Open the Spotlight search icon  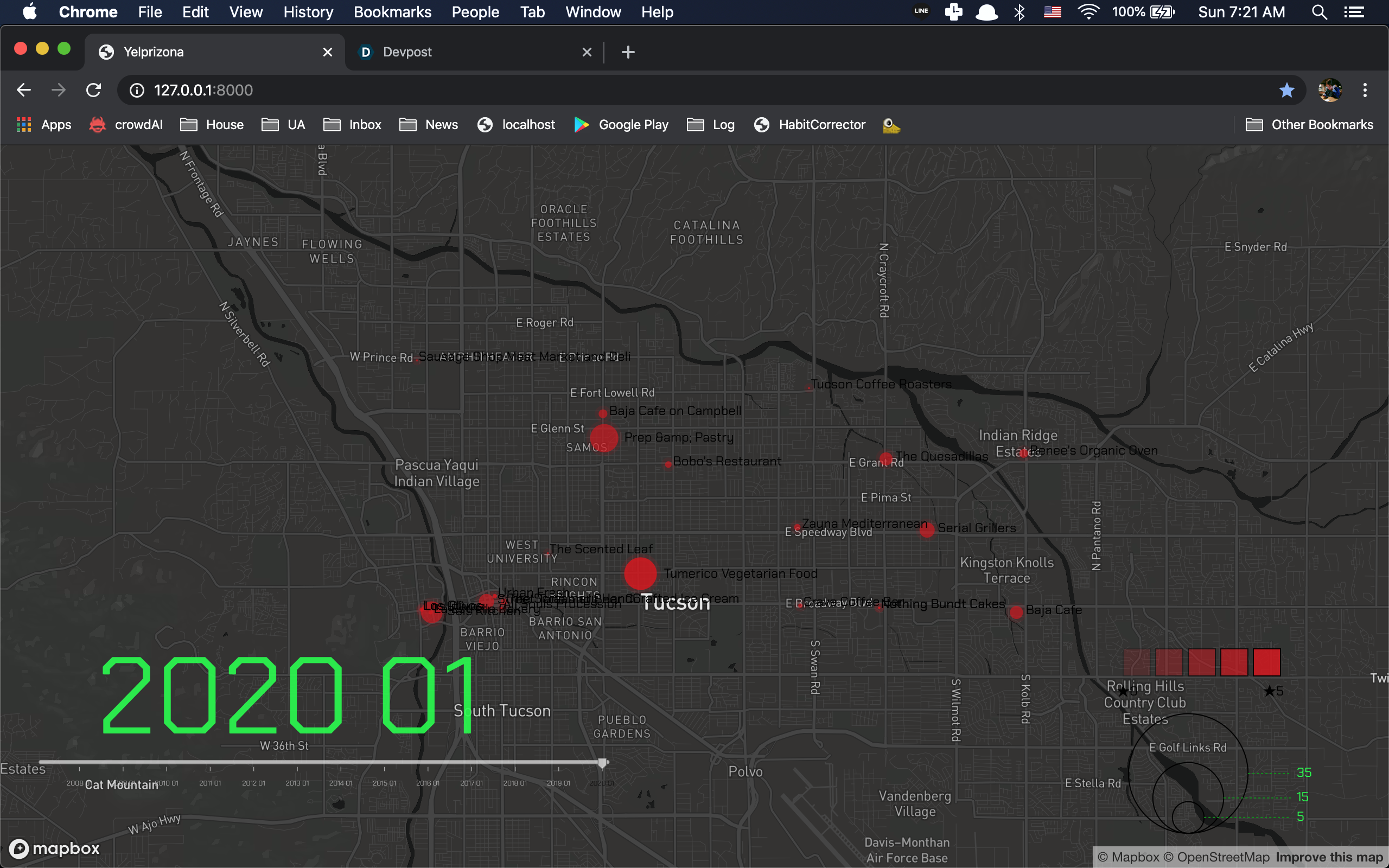1319,12
